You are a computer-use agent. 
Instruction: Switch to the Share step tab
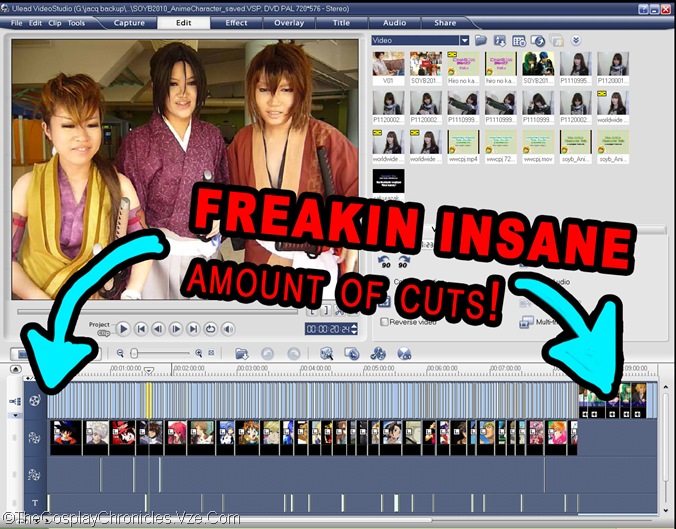point(445,22)
